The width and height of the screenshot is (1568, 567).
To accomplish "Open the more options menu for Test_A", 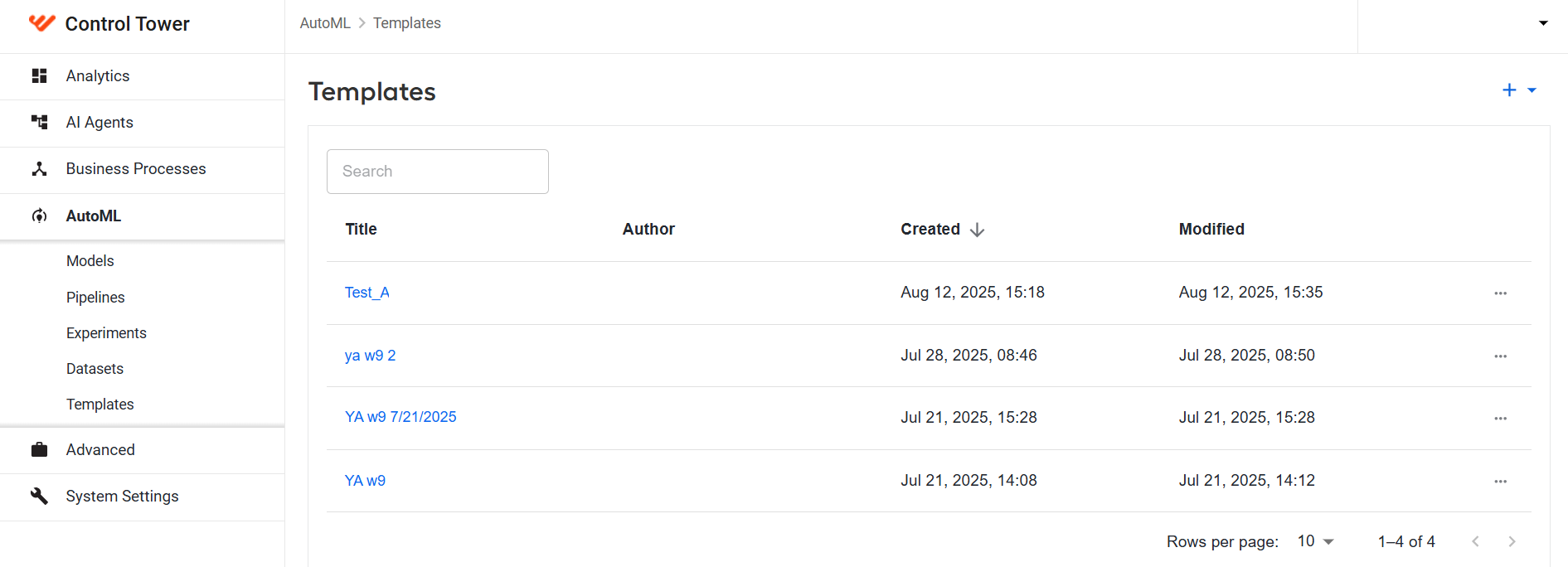I will coord(1500,293).
